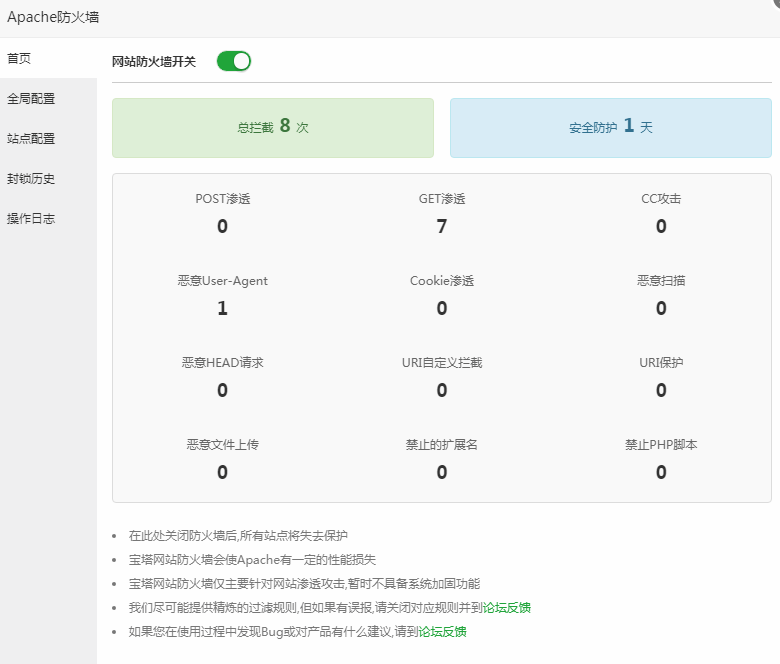The image size is (780, 664).
Task: Click GET渗透 count value 7
Action: pos(442,226)
